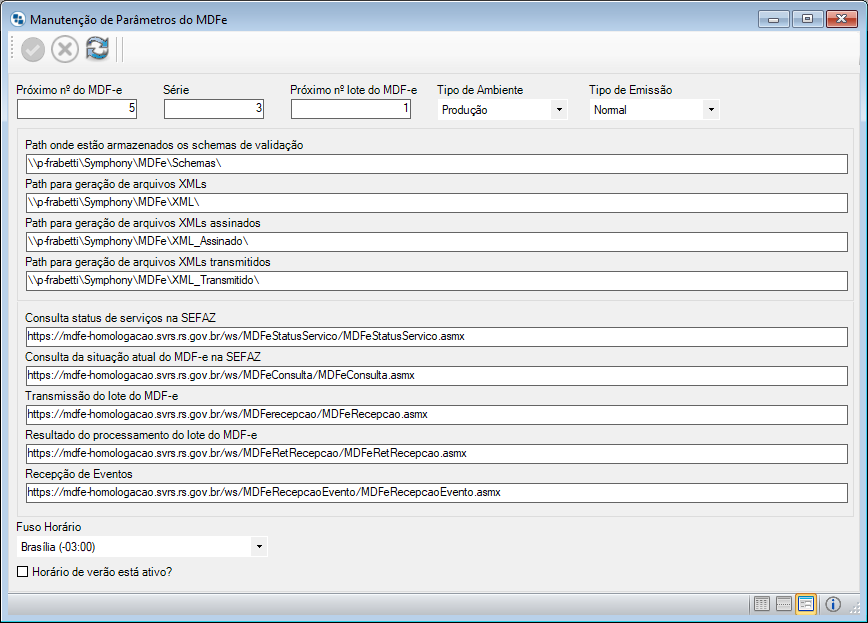The width and height of the screenshot is (868, 623).
Task: Open the Tipo de Emissão dropdown
Action: tap(710, 109)
